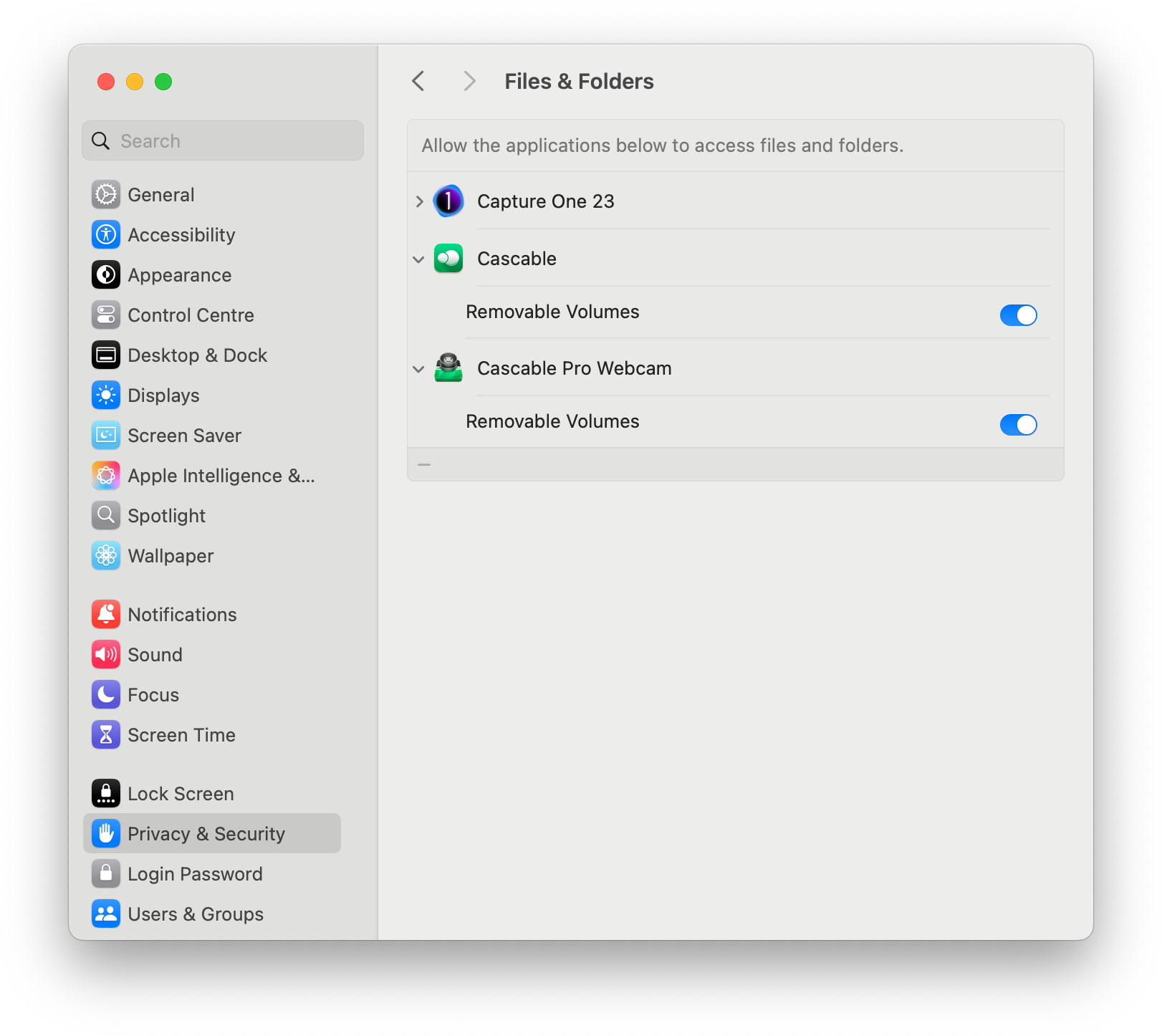Click the Appearance icon in sidebar

pyautogui.click(x=106, y=275)
